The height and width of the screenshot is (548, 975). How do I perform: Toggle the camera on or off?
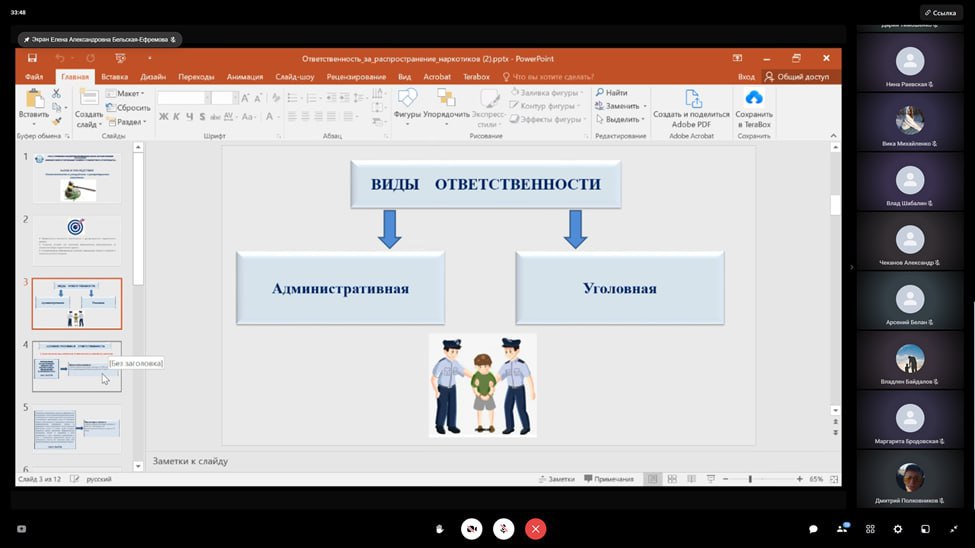click(x=472, y=528)
